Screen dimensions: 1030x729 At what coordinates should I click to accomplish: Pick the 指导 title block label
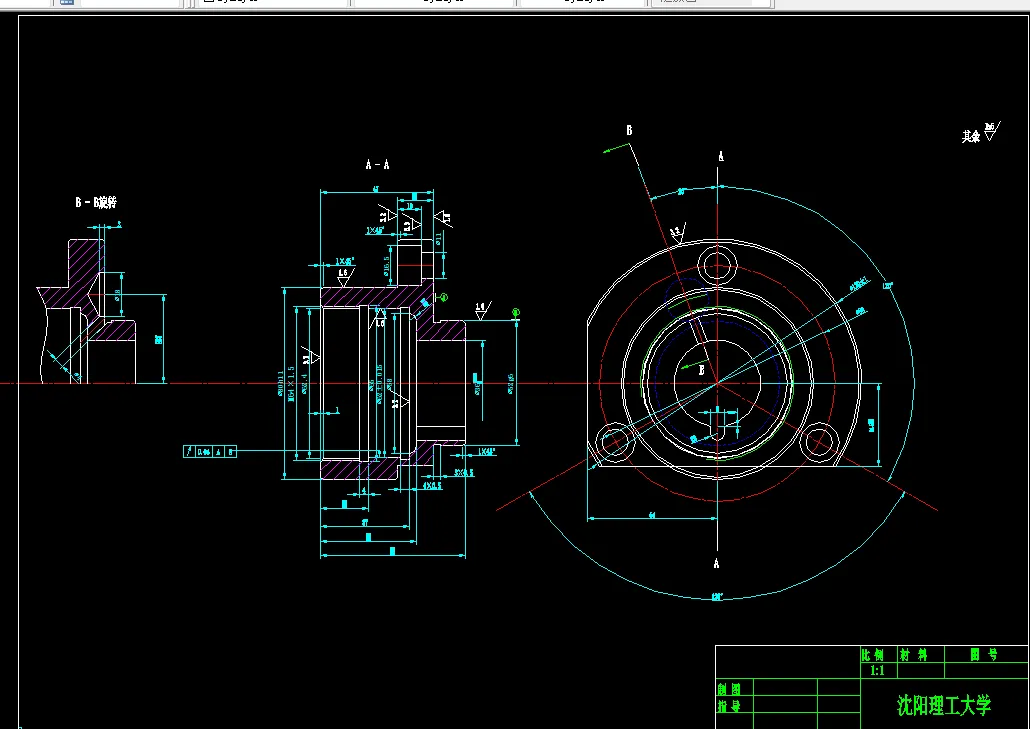click(728, 706)
